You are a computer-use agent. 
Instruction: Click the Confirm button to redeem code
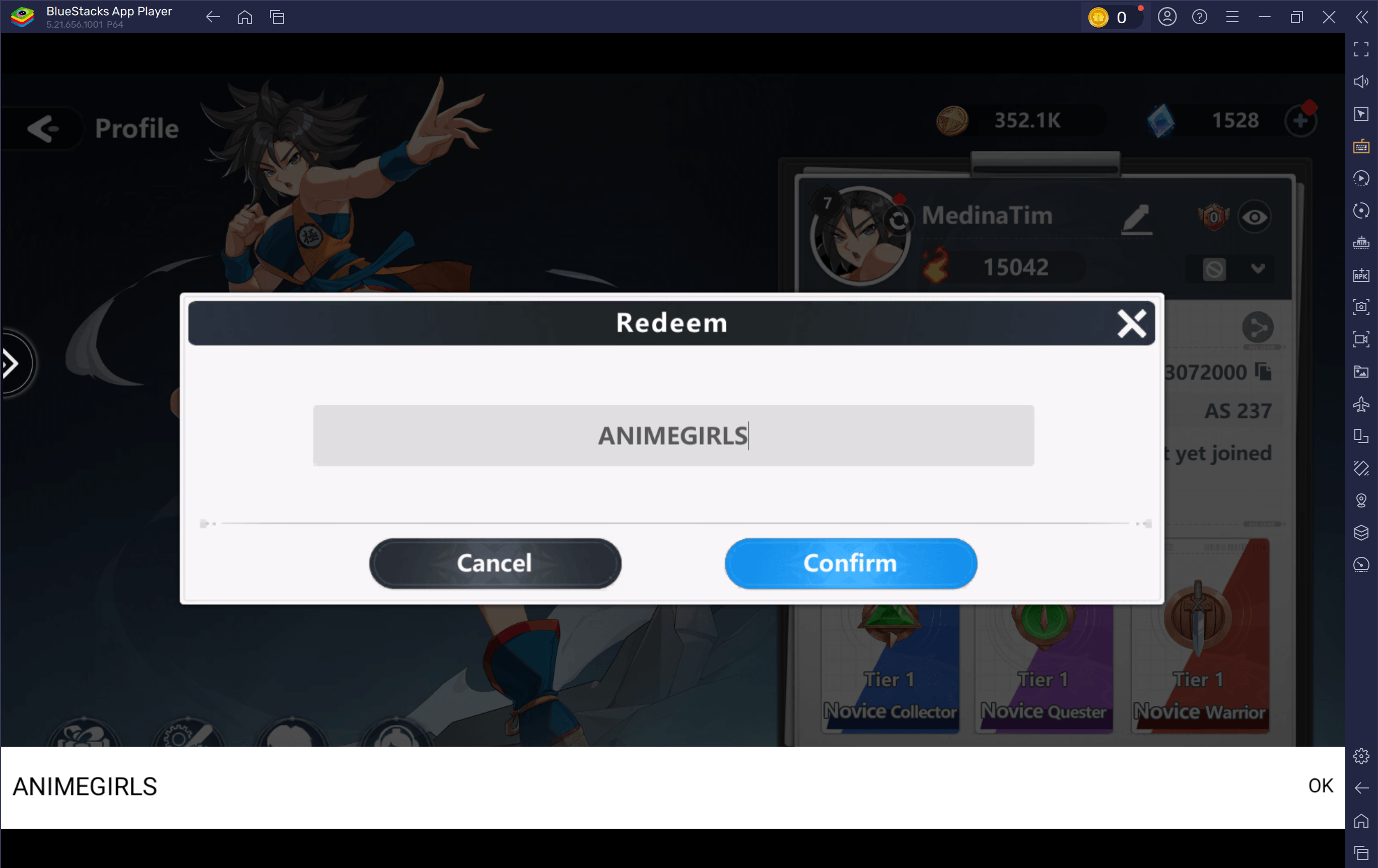tap(851, 563)
